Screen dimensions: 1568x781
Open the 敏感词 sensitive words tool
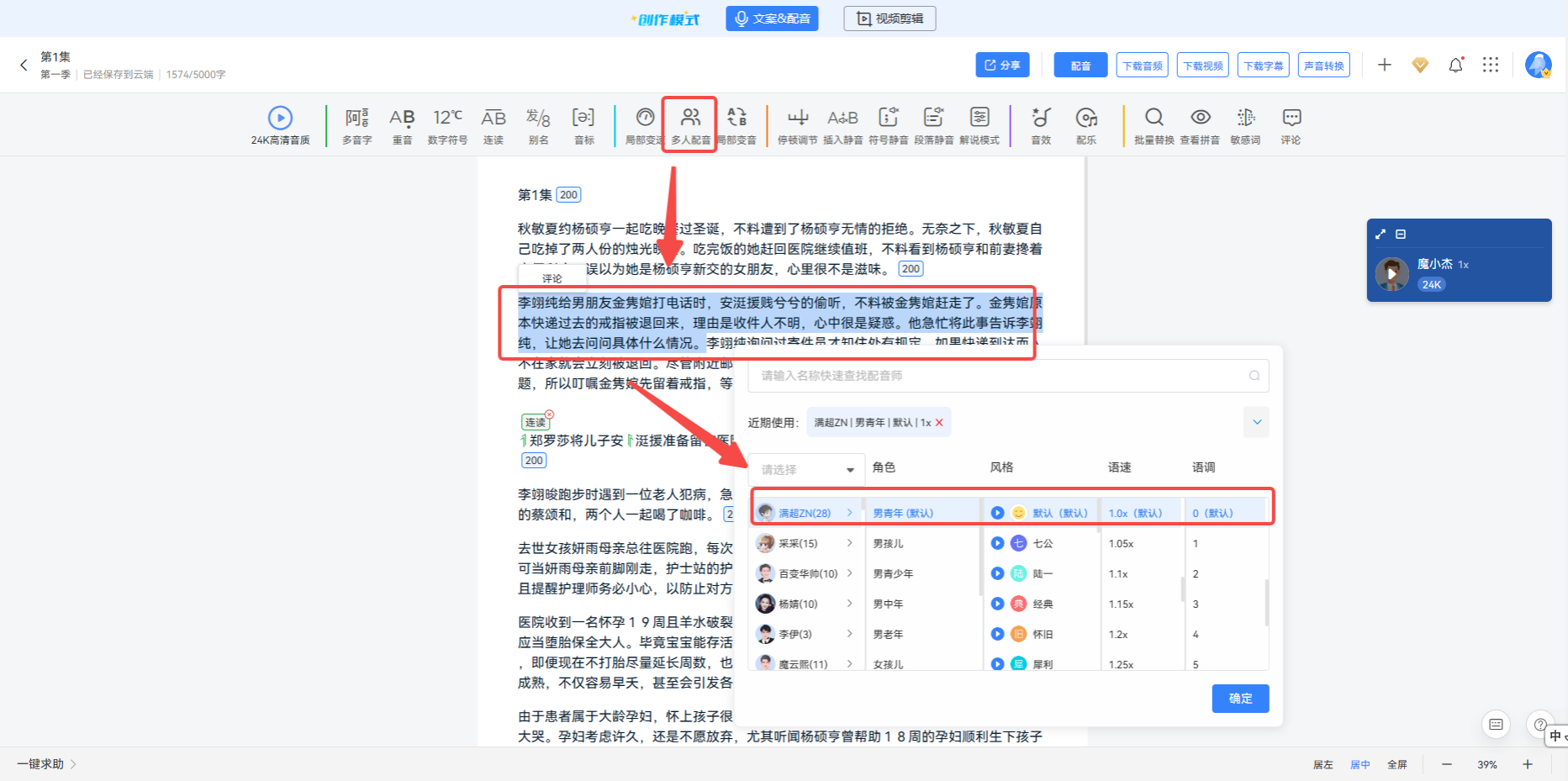(1246, 126)
